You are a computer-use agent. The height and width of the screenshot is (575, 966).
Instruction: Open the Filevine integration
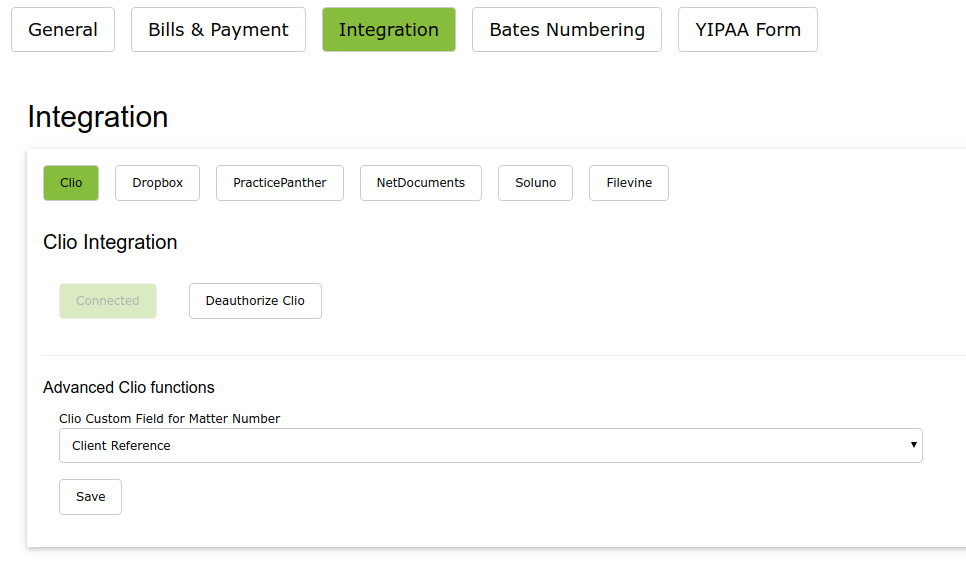tap(629, 183)
